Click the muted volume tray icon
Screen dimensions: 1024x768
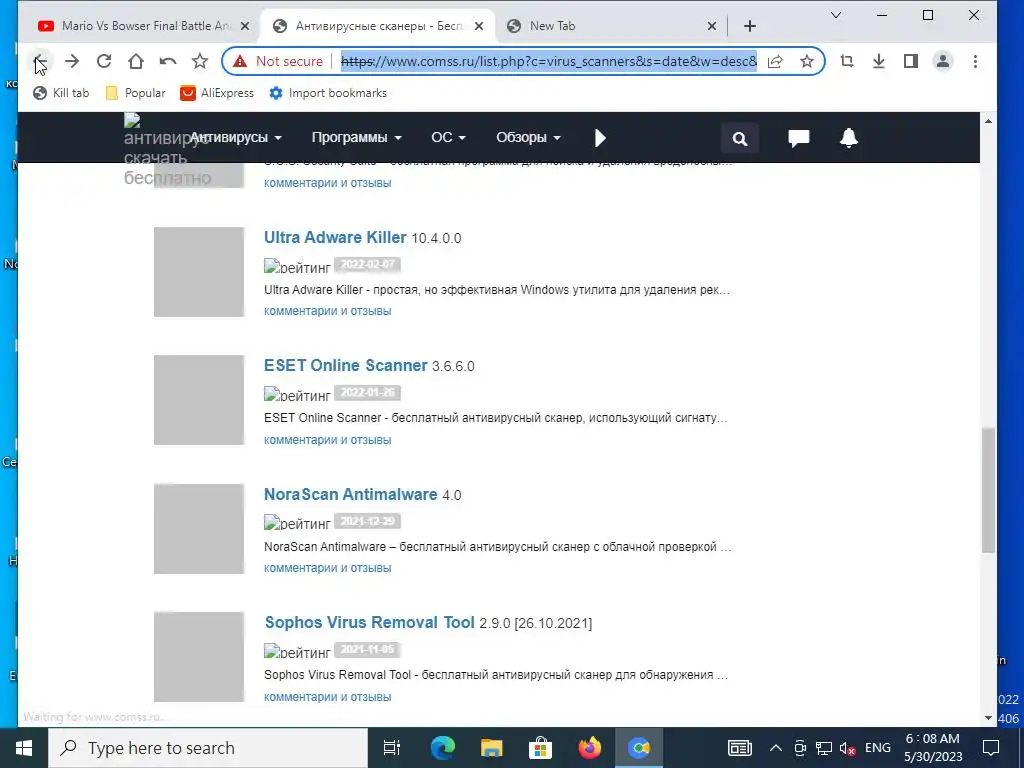[848, 748]
